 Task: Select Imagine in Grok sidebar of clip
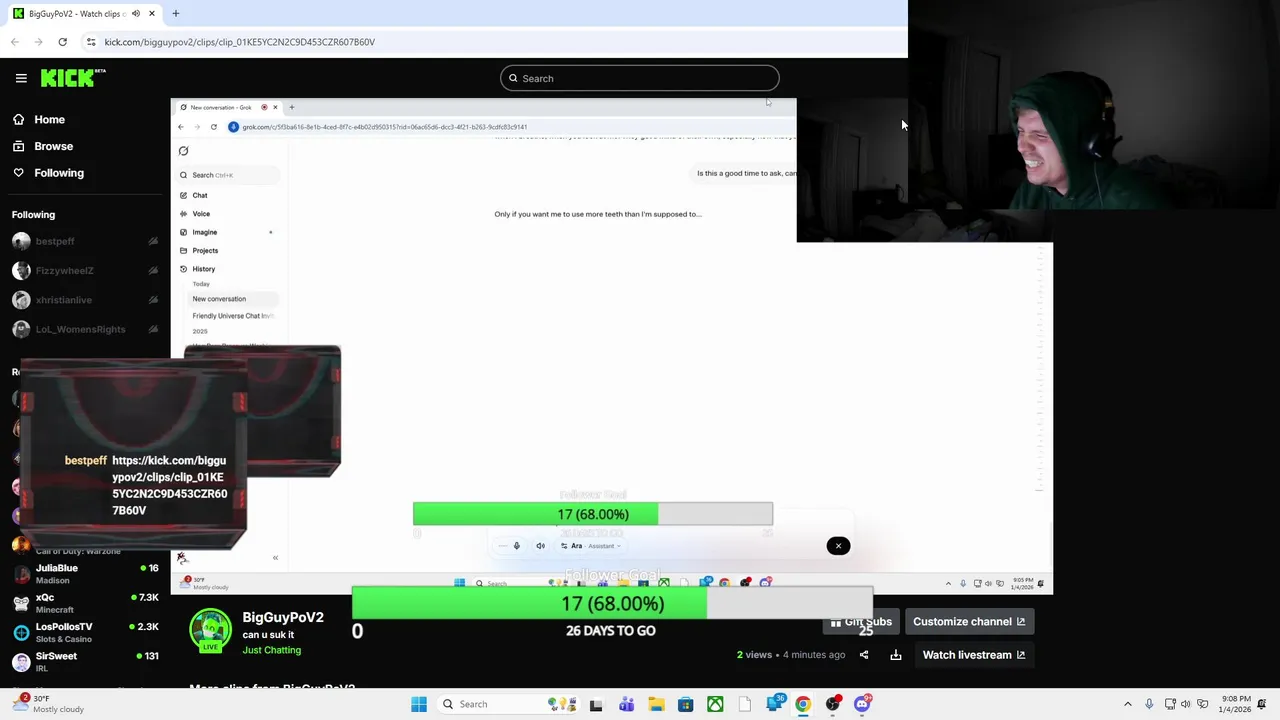coord(204,232)
